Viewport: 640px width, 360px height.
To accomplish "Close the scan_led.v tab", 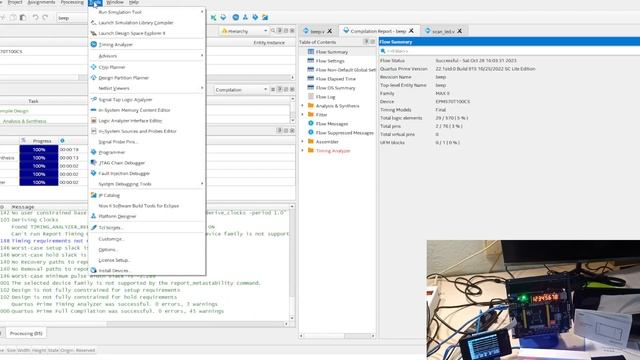I will [x=460, y=31].
